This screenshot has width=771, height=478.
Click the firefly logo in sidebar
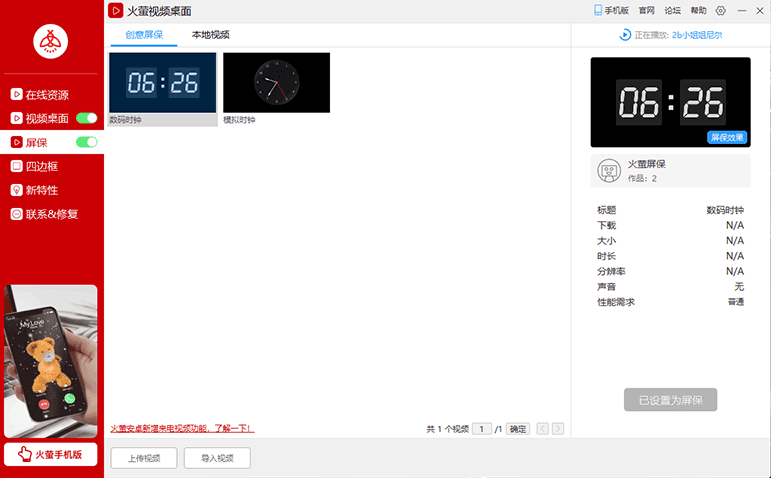[51, 41]
